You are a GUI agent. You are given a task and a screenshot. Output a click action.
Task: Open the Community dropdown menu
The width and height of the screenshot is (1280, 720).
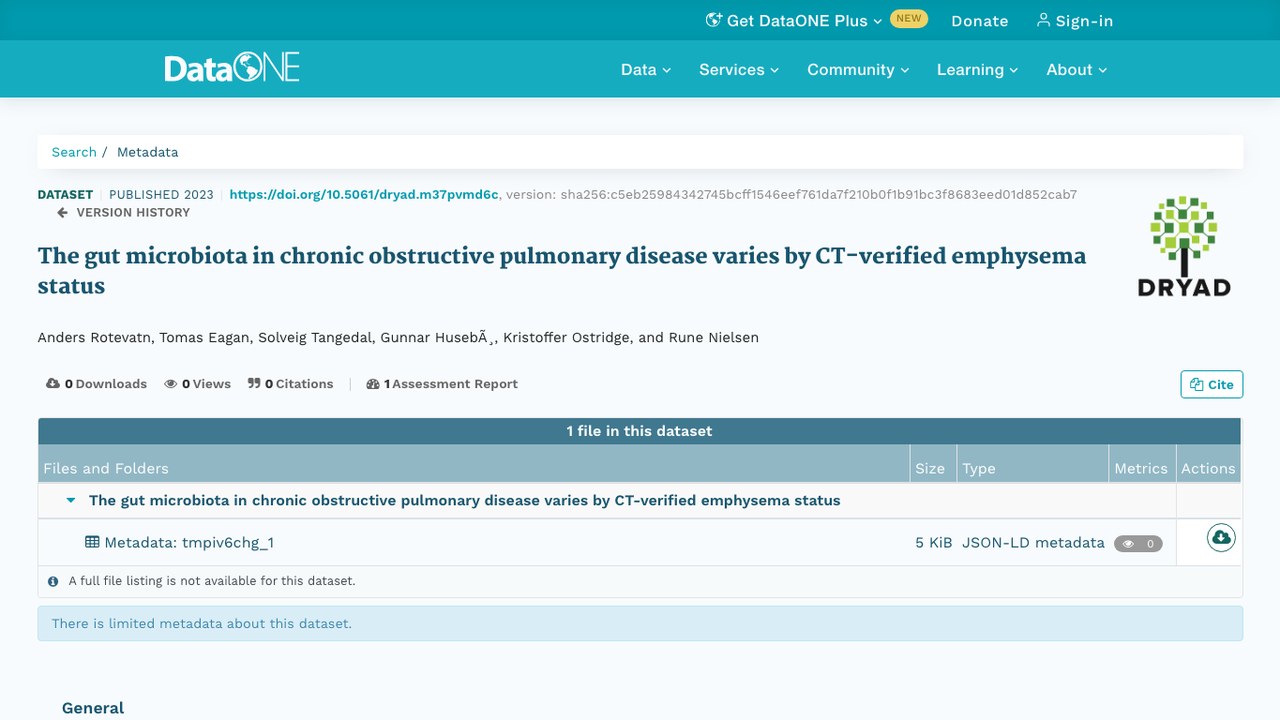pos(858,69)
